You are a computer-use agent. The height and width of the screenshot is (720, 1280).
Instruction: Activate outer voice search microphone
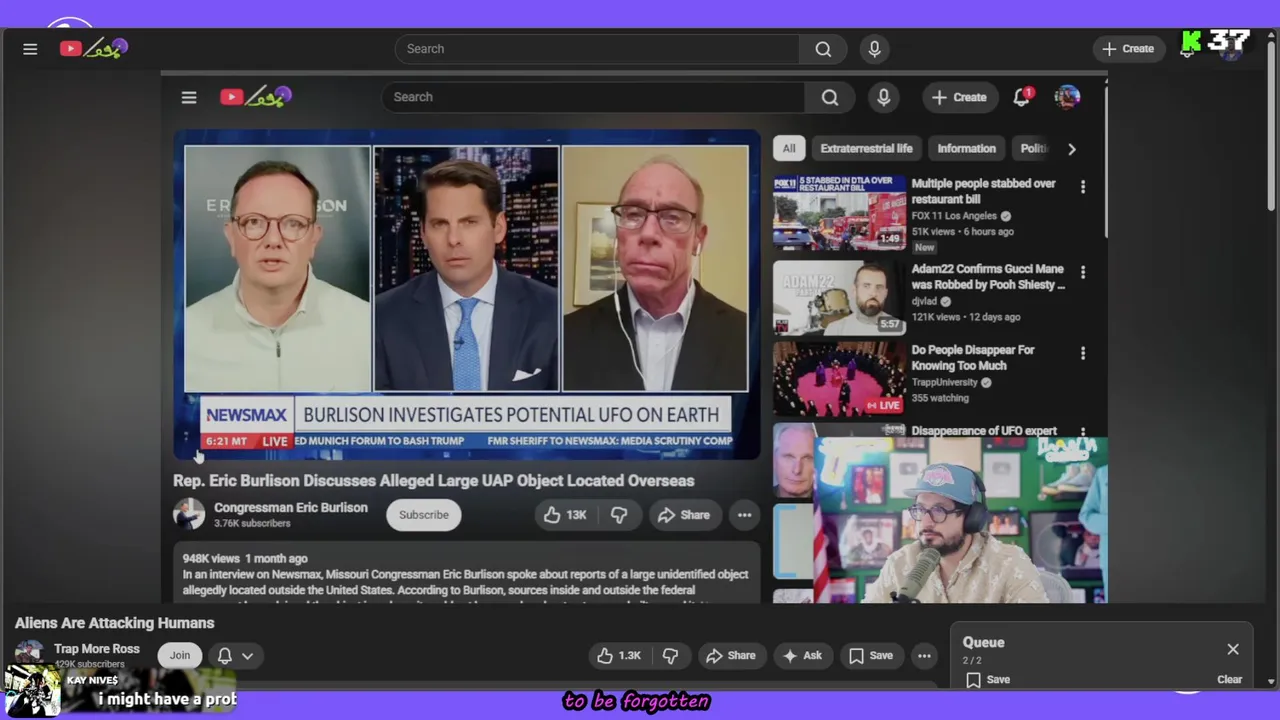coord(874,49)
